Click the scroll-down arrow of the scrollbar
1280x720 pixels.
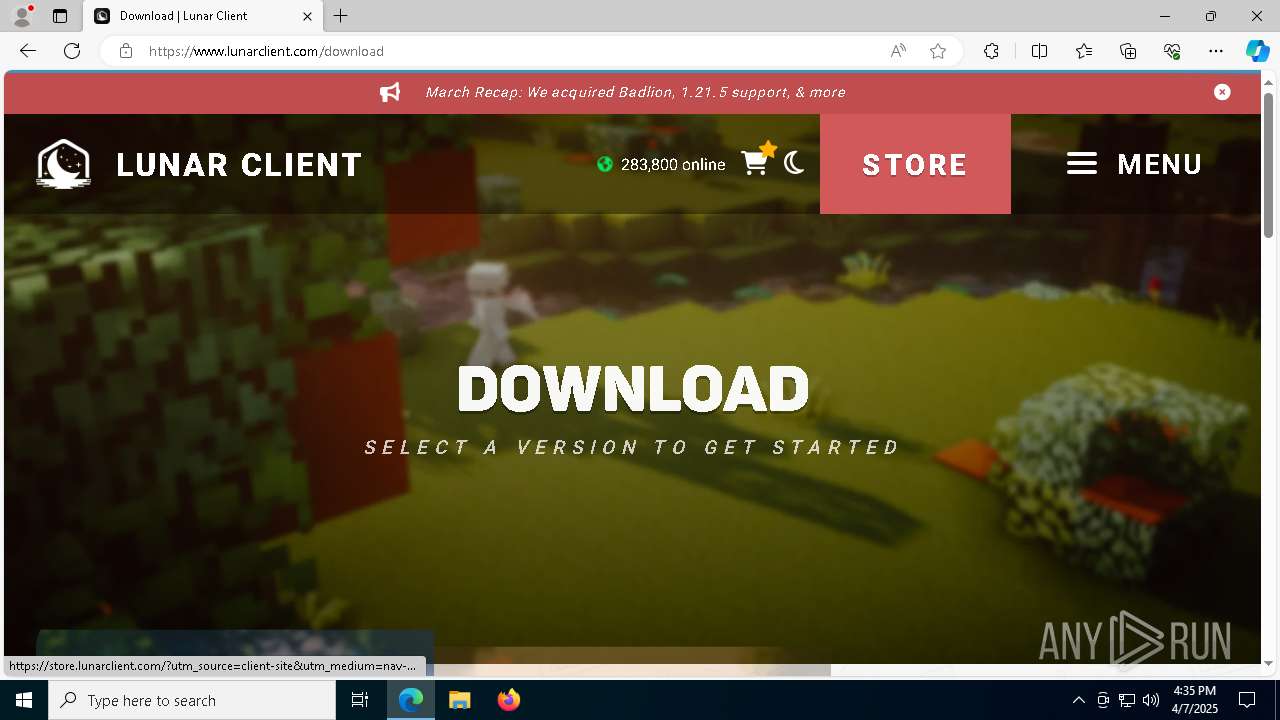1269,663
